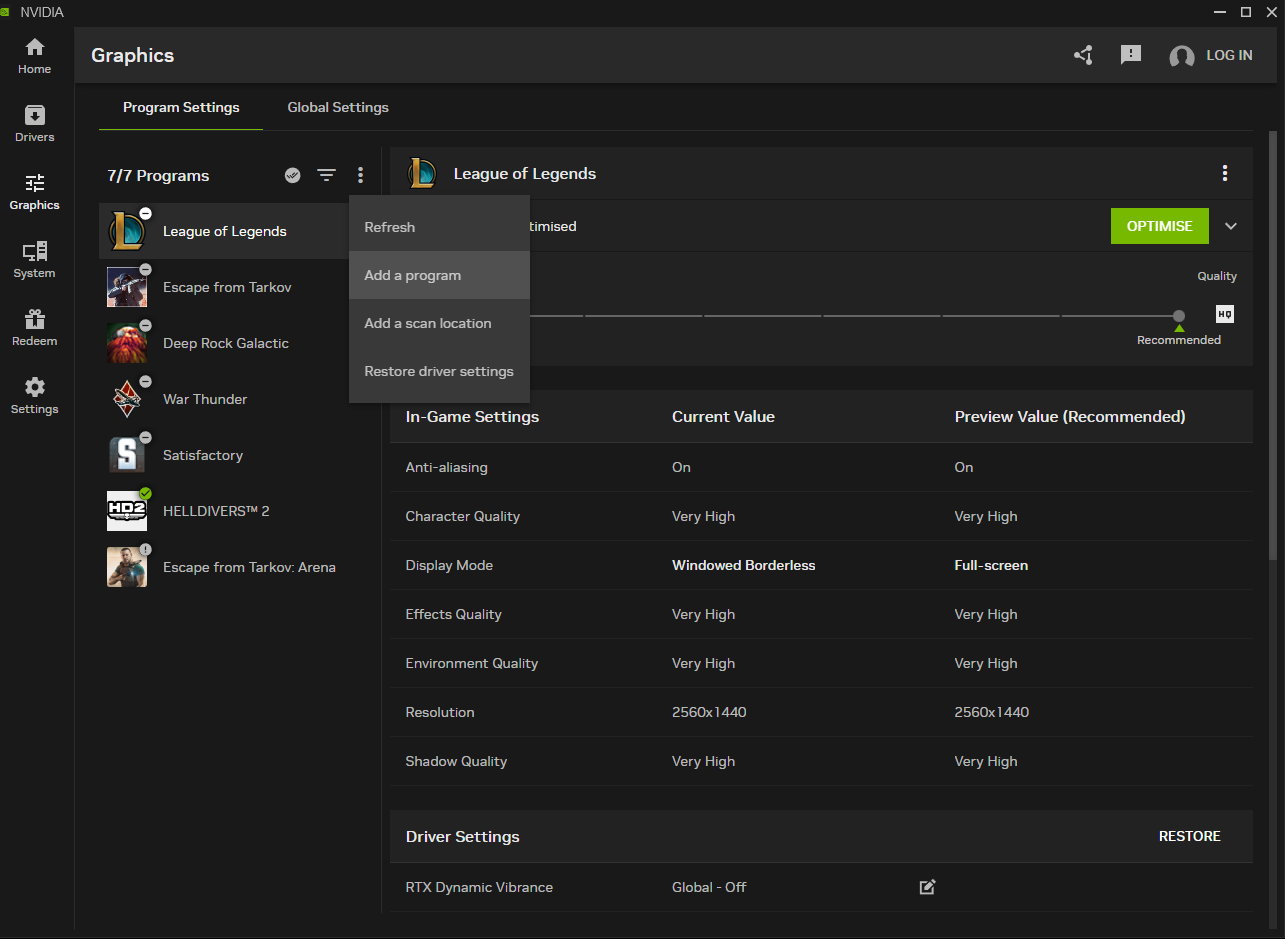Choose Refresh from the context menu
This screenshot has height=939, width=1285.
click(439, 227)
